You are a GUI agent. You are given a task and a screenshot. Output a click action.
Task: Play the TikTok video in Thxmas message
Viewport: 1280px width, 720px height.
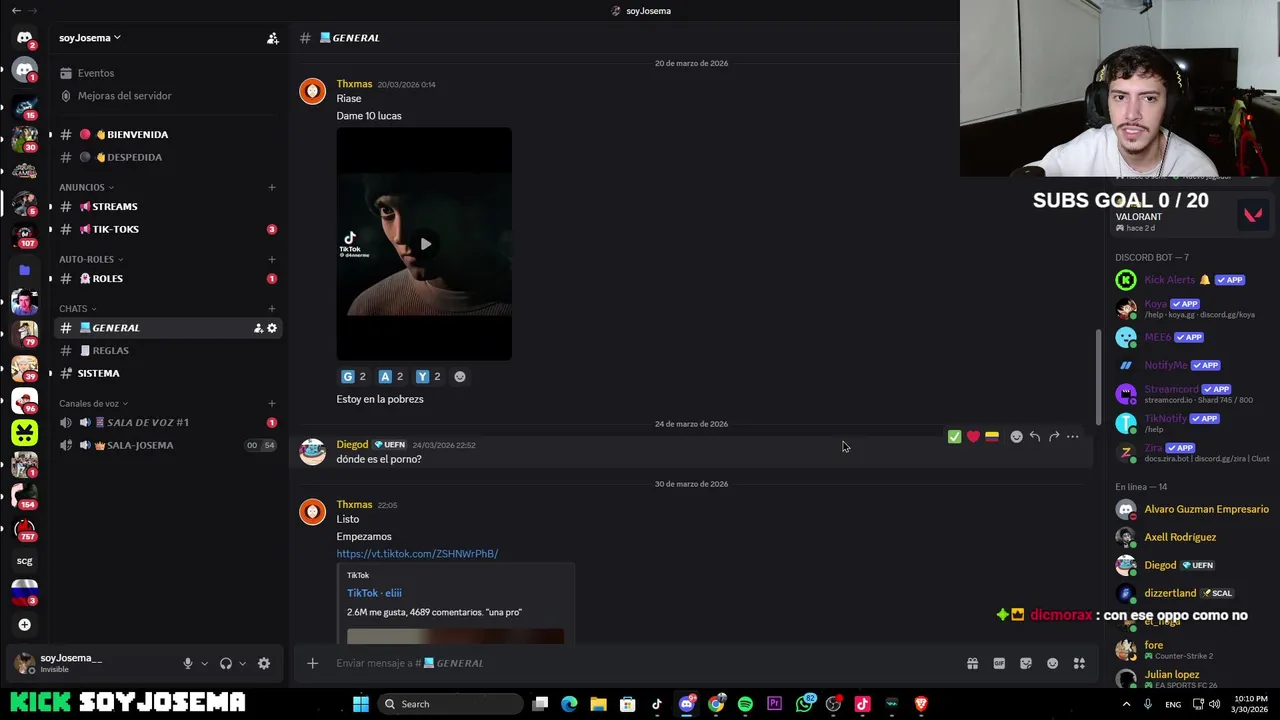pos(425,244)
